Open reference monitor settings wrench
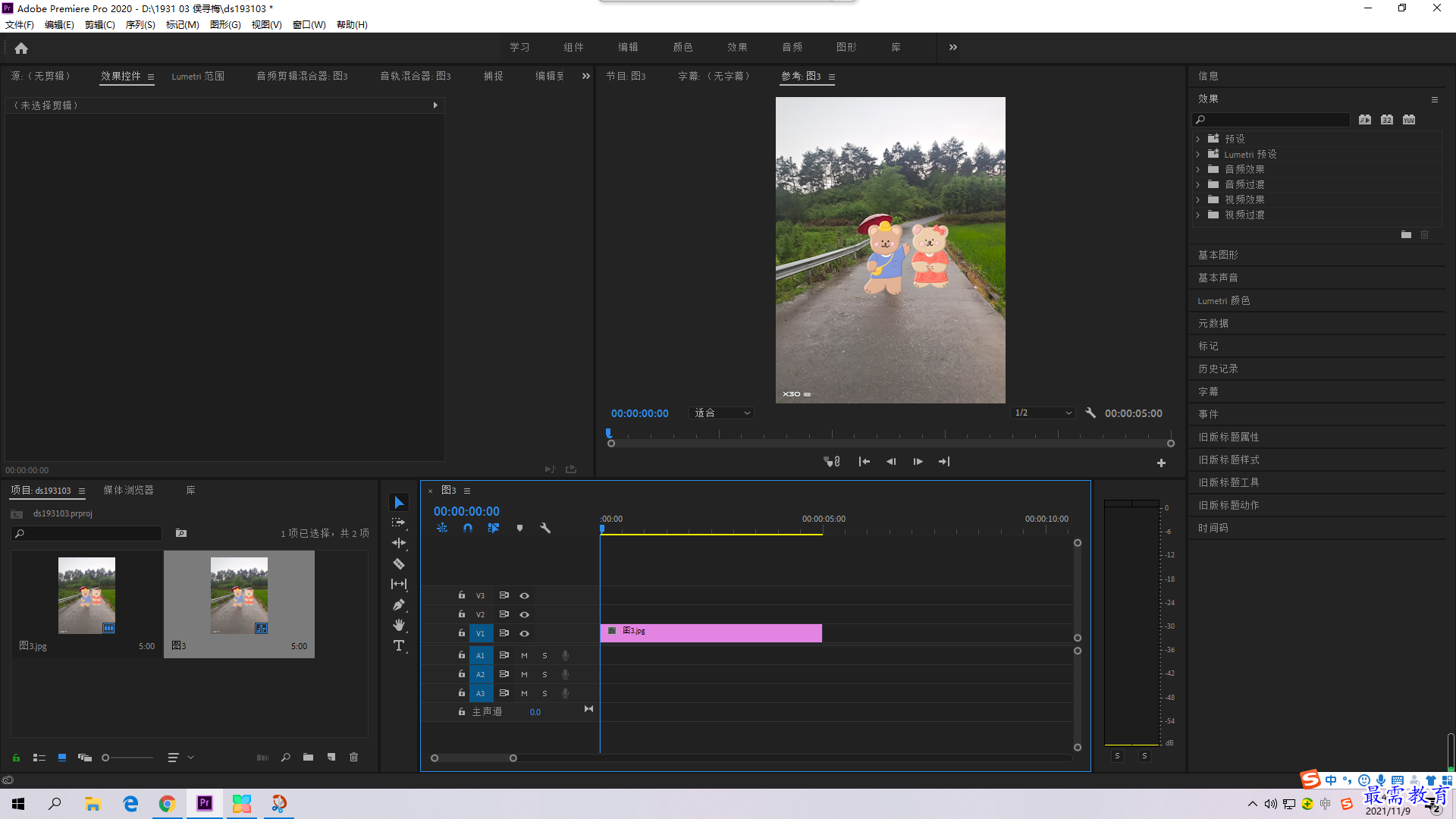Screen dimensions: 1456x819 (1090, 413)
